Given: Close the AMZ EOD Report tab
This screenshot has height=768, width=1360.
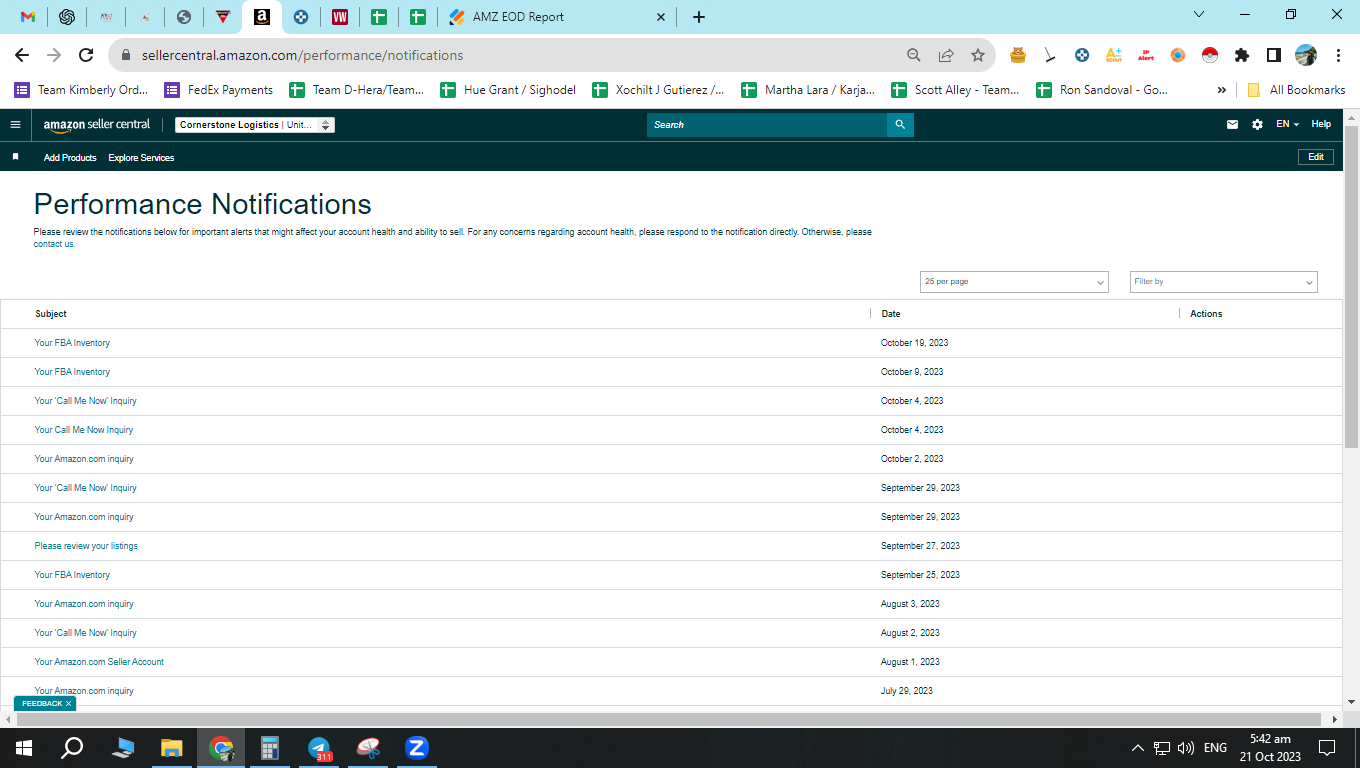Looking at the screenshot, I should point(660,17).
